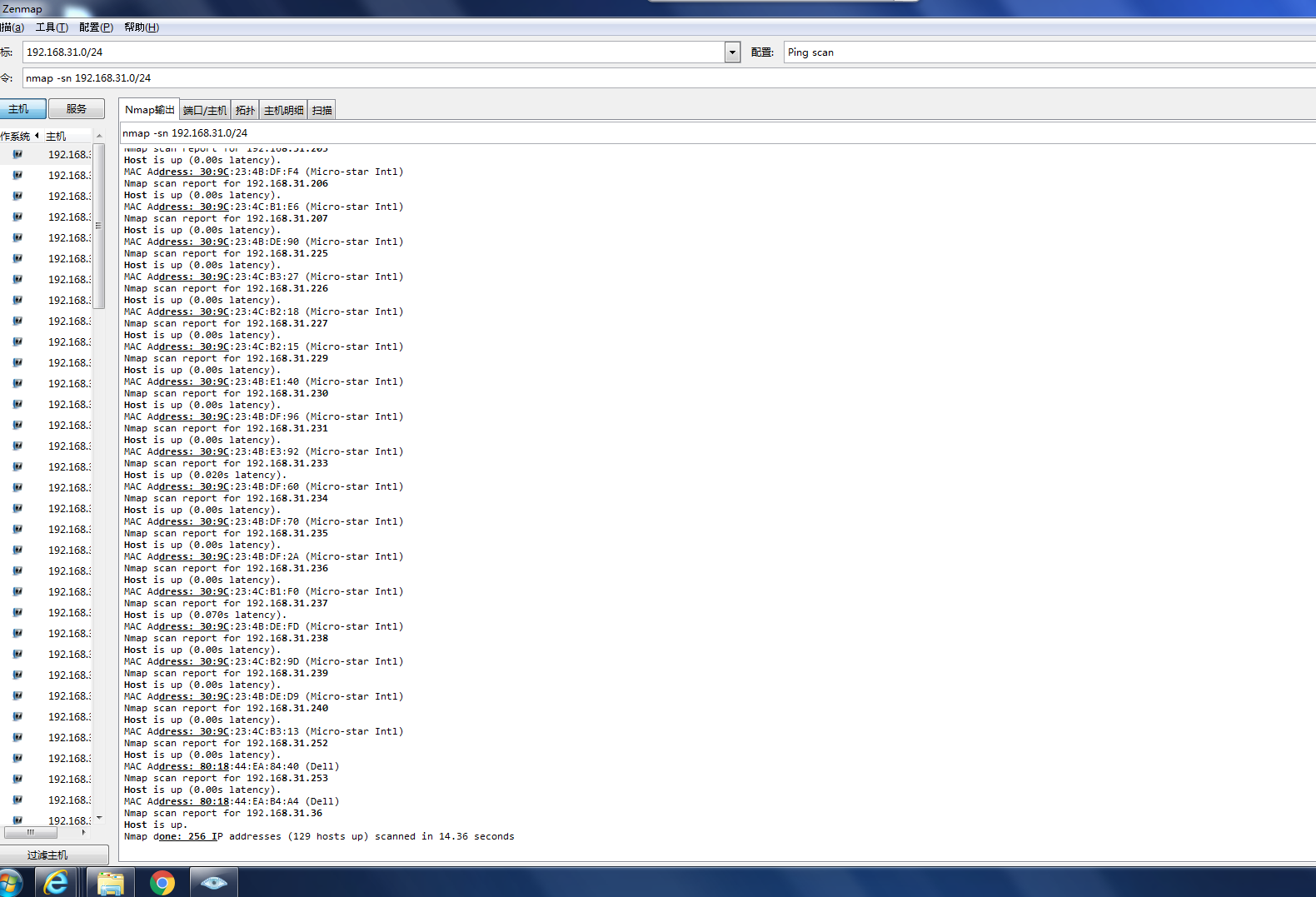Open File Explorer from the taskbar
This screenshot has height=897, width=1316.
pos(110,882)
